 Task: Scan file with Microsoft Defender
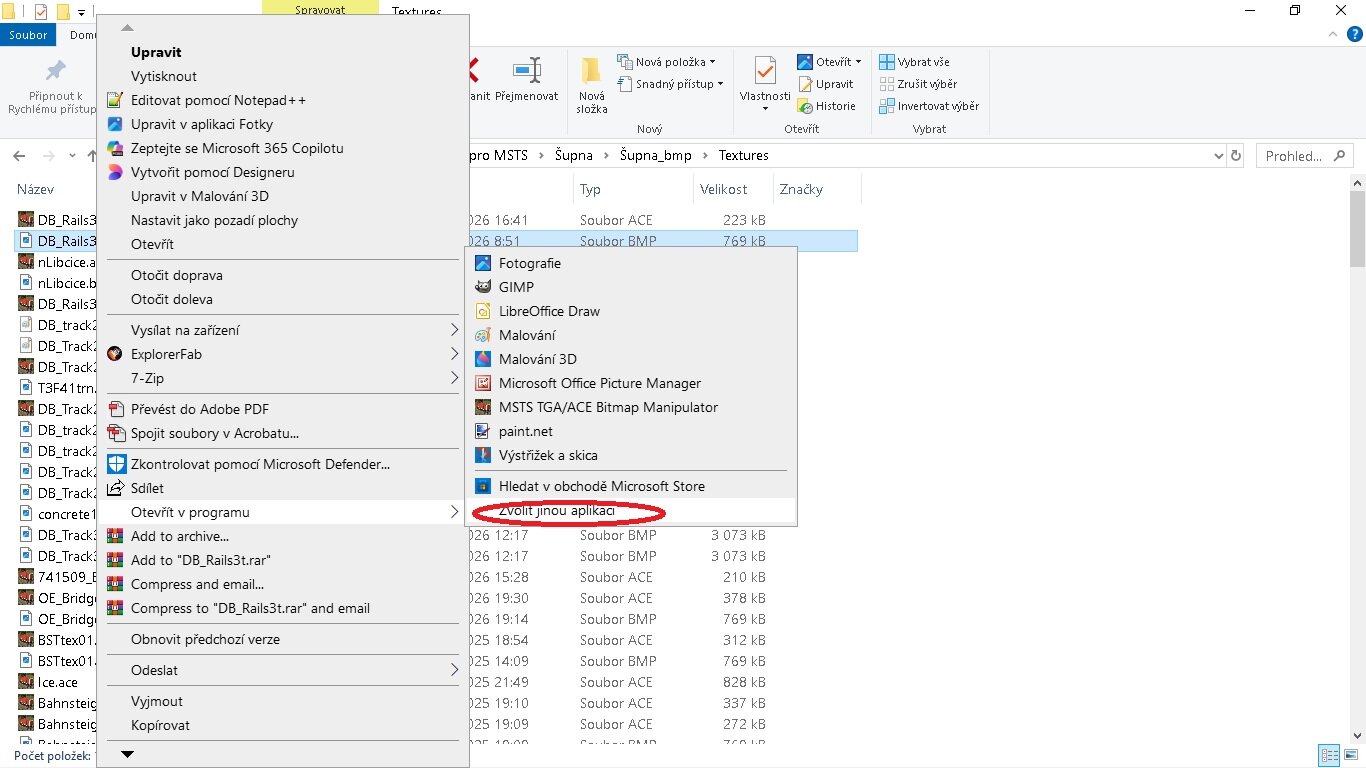pos(260,464)
